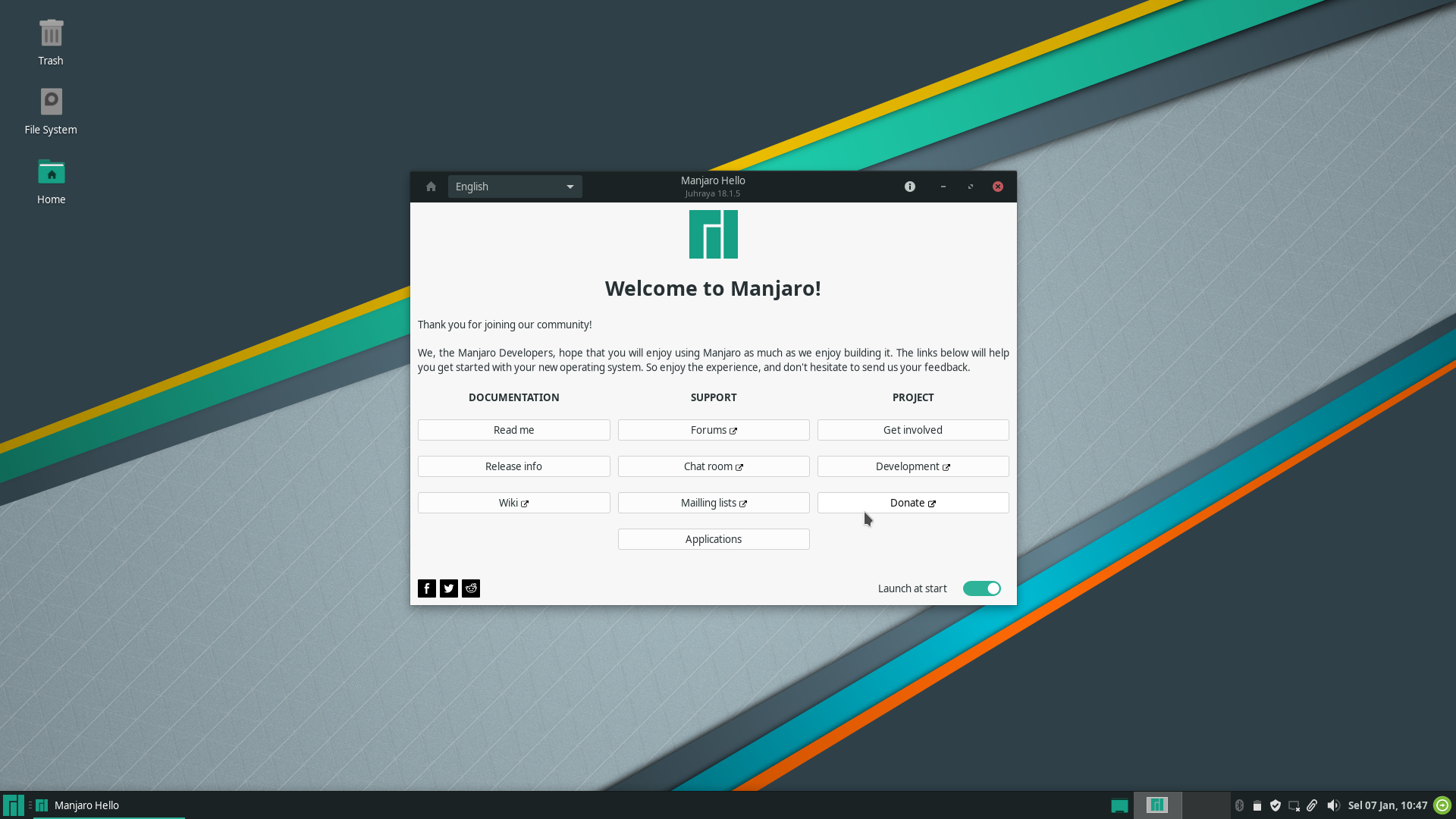Switch to second empty workspace in pager
The width and height of the screenshot is (1456, 819).
click(1207, 805)
